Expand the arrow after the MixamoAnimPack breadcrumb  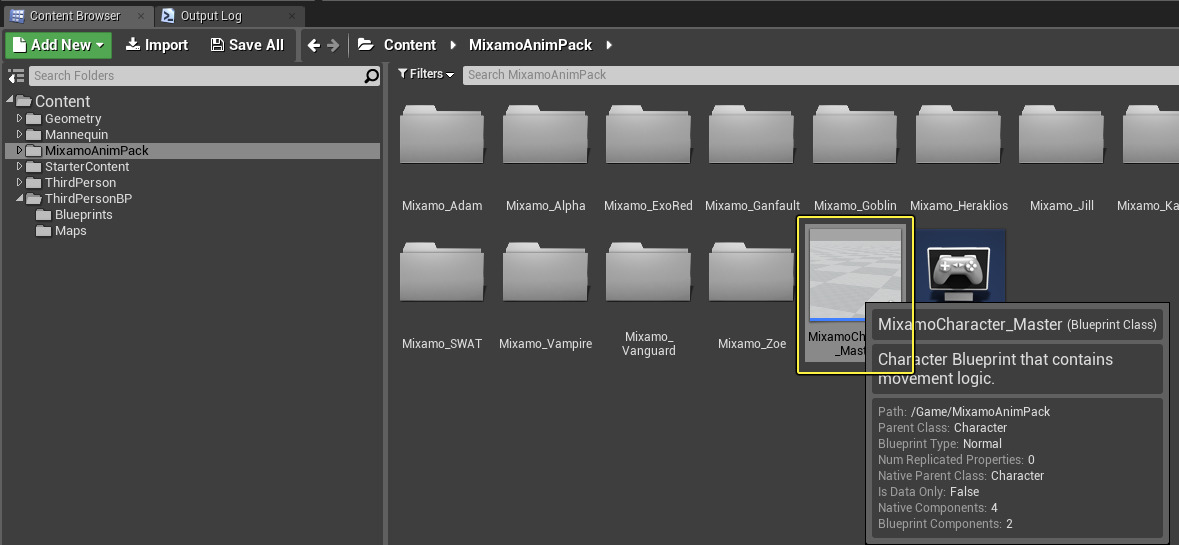[608, 45]
